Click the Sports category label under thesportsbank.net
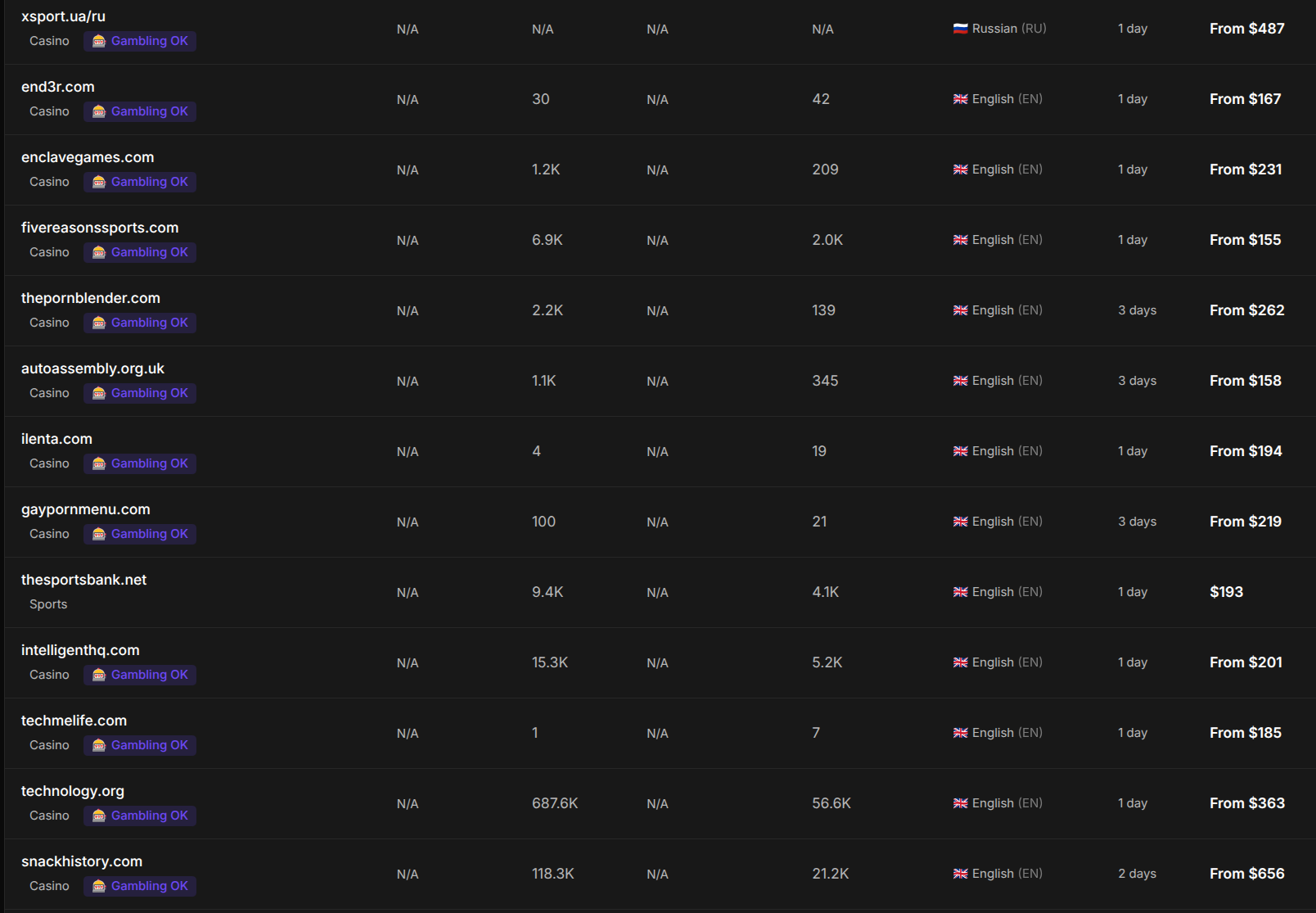This screenshot has width=1316, height=913. pos(48,604)
